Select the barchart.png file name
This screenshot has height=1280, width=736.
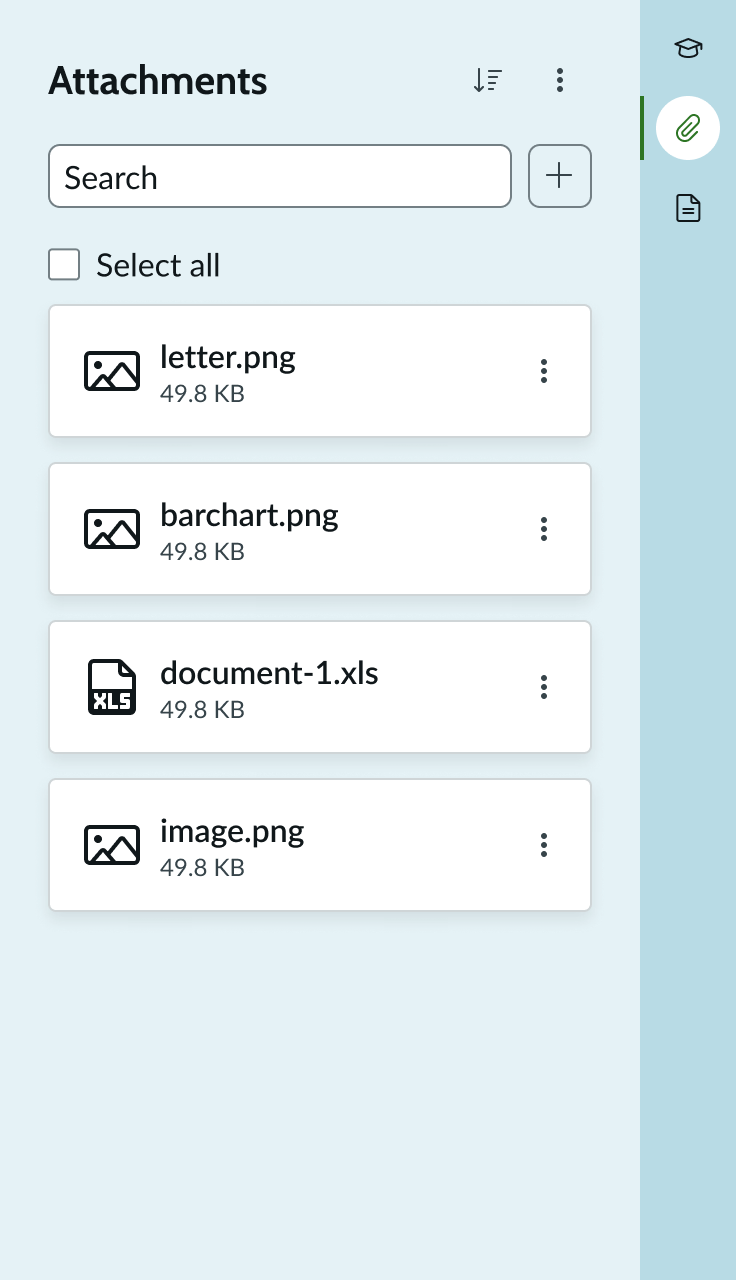249,514
